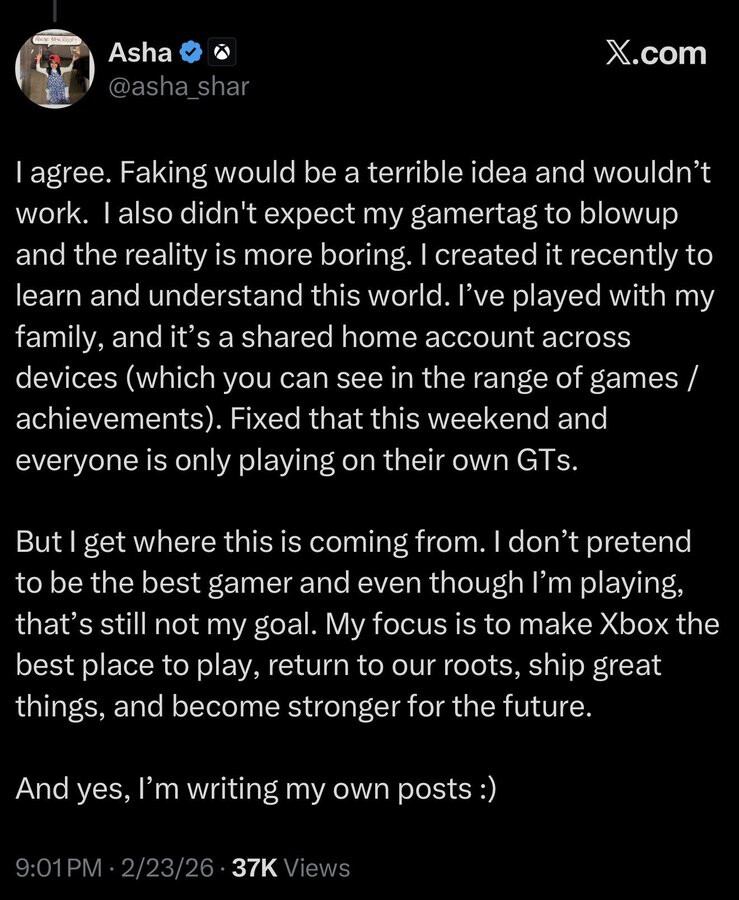Click the 37K view count number

click(254, 867)
